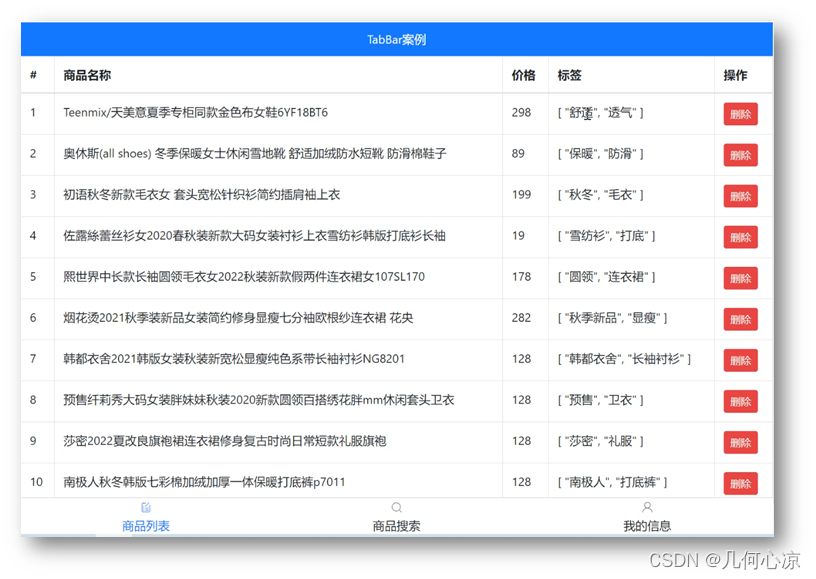Click row number 10
816x579 pixels.
click(x=36, y=482)
